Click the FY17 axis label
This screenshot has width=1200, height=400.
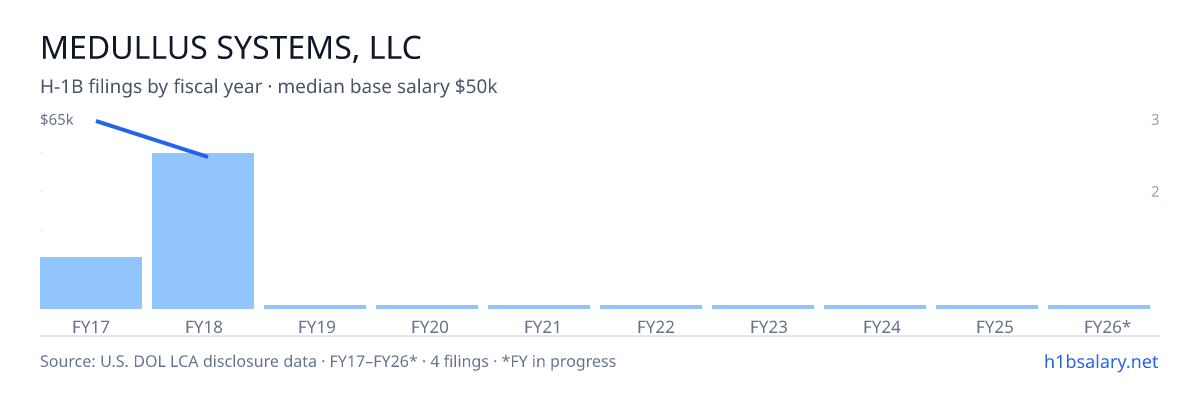click(91, 326)
